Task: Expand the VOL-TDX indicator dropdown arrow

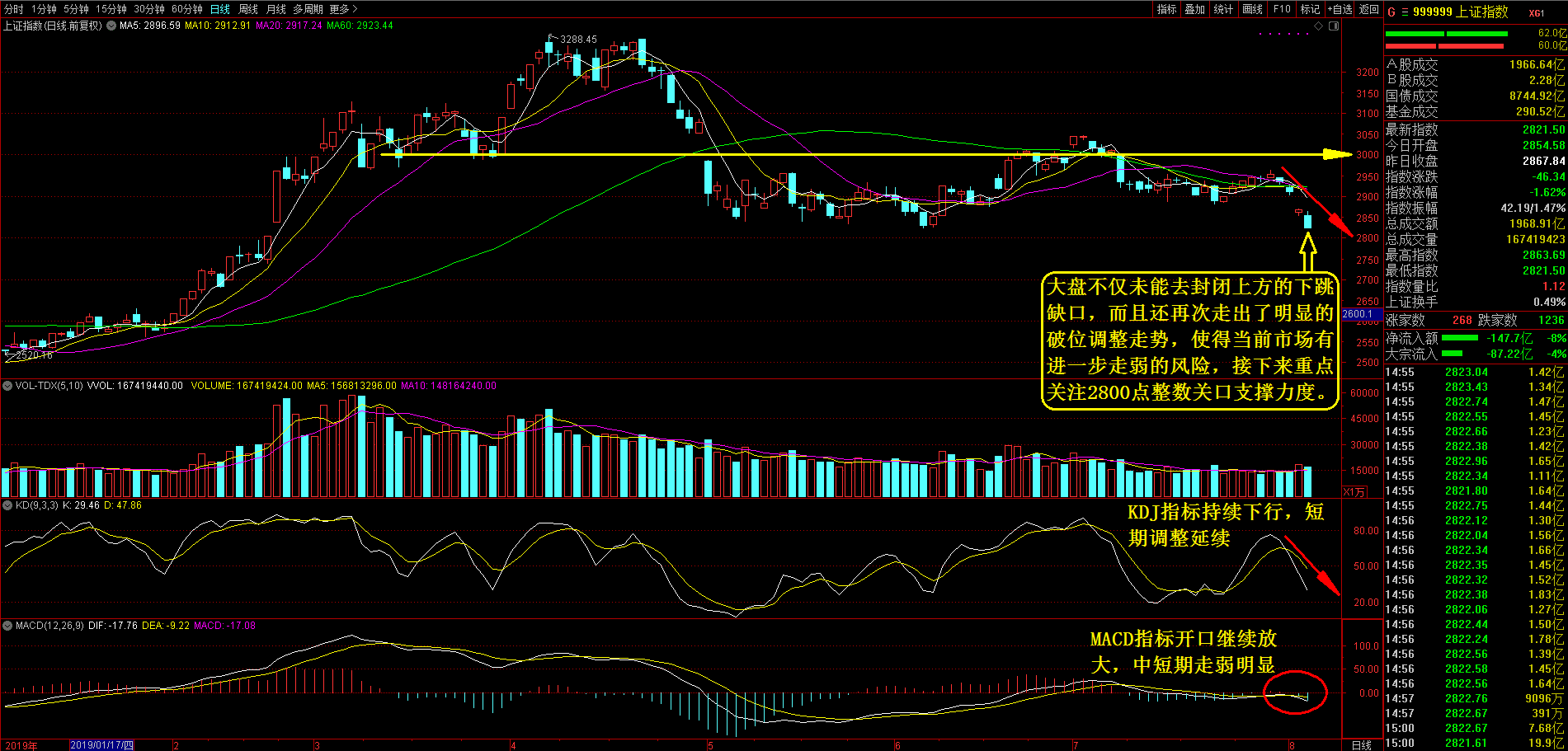Action: pyautogui.click(x=7, y=386)
